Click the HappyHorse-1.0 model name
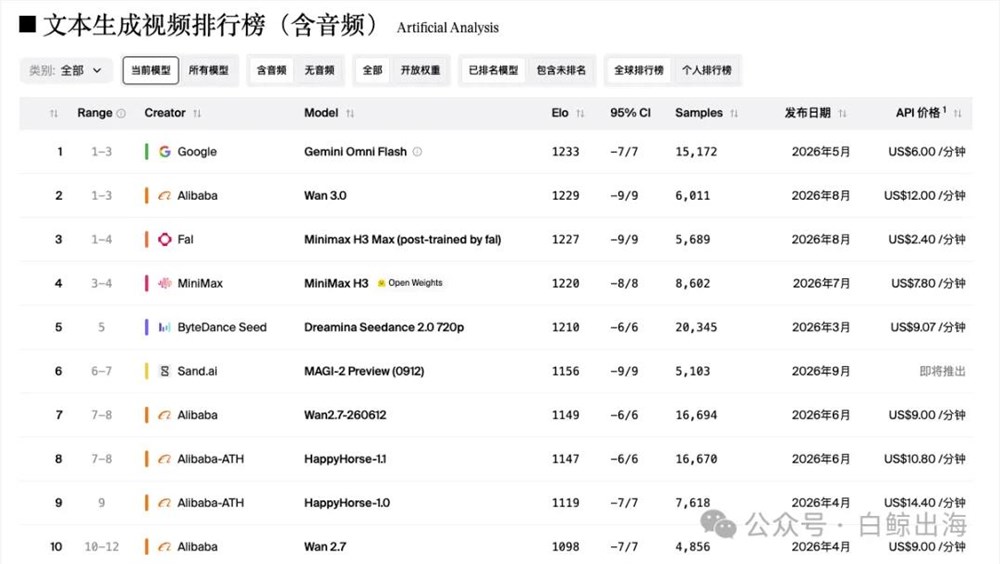The width and height of the screenshot is (1000, 564). tap(347, 503)
